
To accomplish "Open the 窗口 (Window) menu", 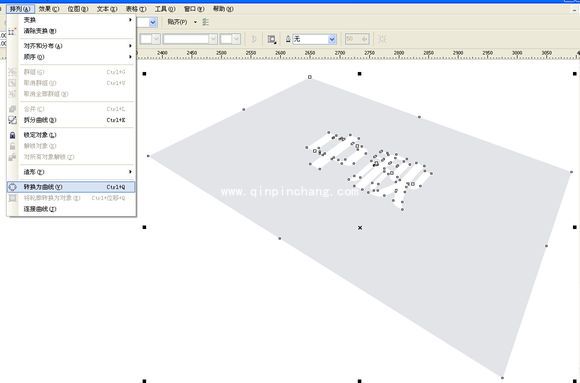I will click(194, 9).
